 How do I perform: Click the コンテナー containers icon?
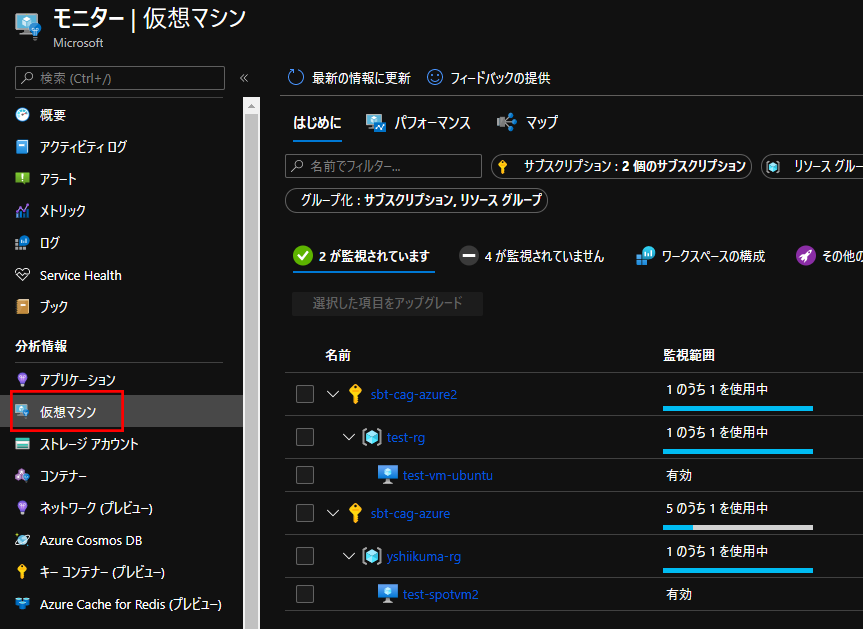tap(23, 475)
